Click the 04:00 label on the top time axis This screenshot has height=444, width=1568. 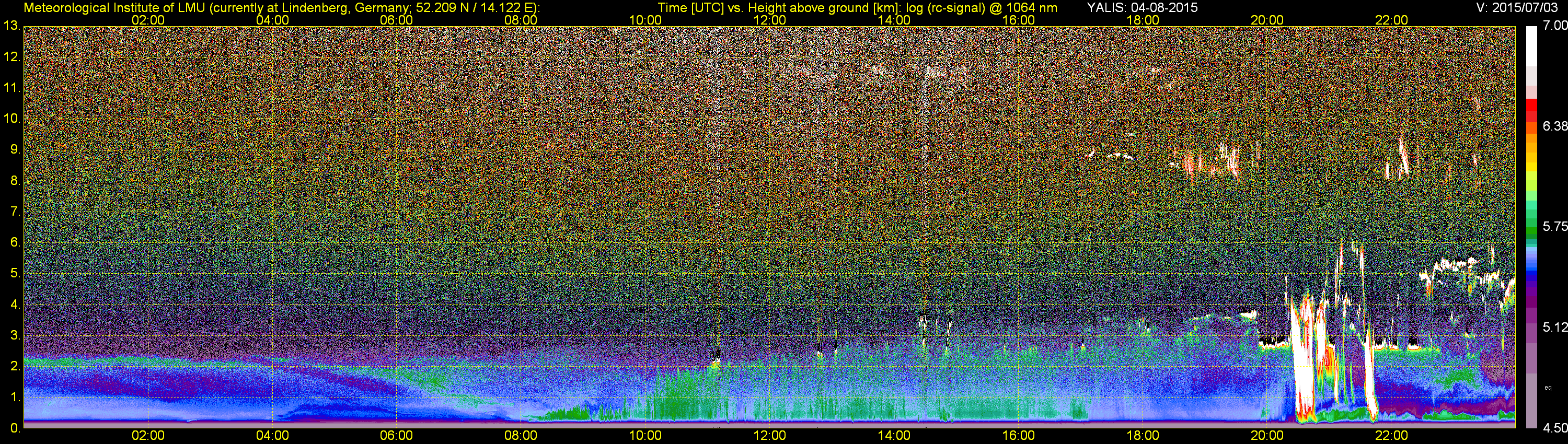coord(272,19)
